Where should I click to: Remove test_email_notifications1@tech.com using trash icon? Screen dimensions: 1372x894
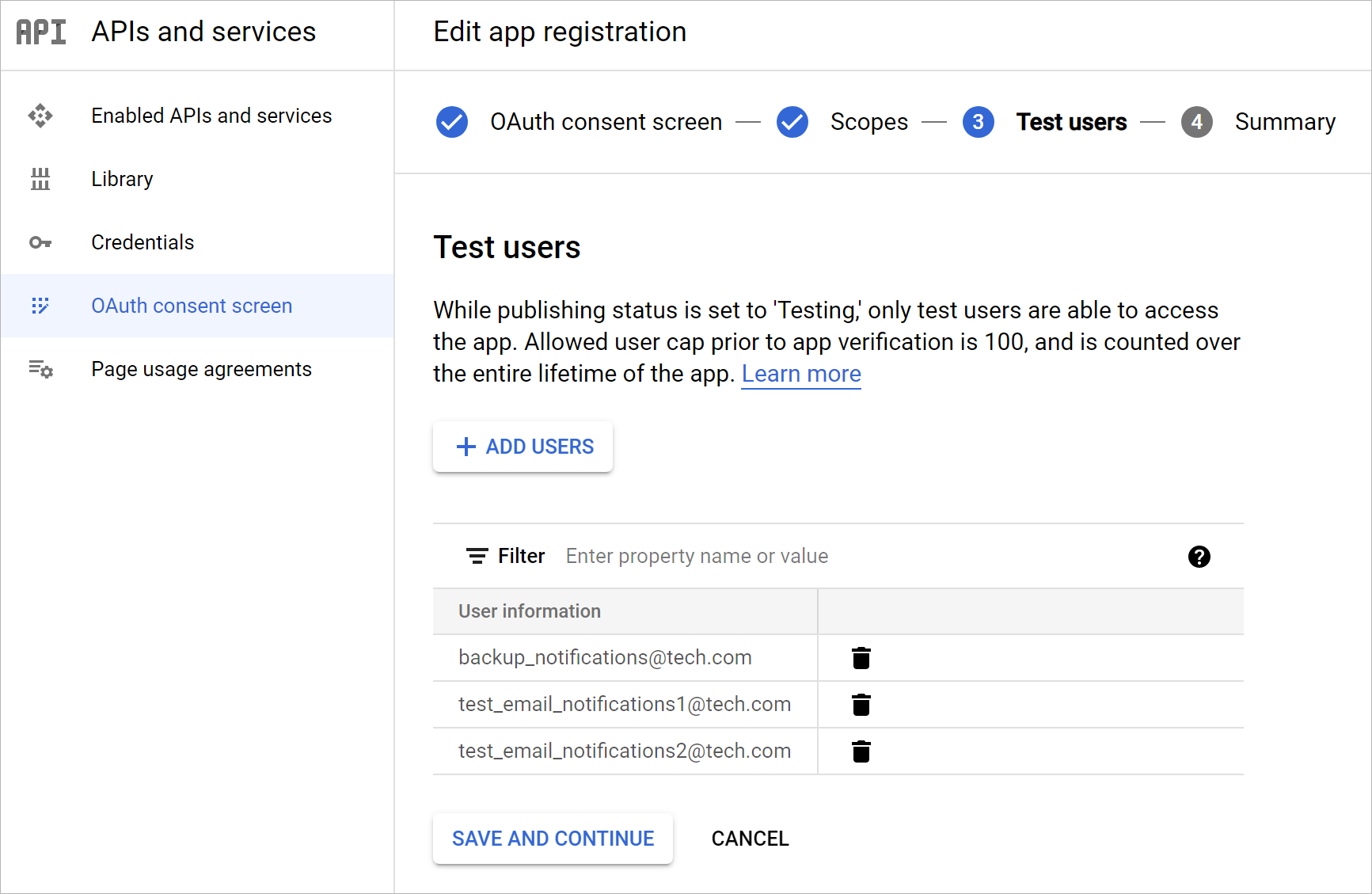(x=861, y=704)
